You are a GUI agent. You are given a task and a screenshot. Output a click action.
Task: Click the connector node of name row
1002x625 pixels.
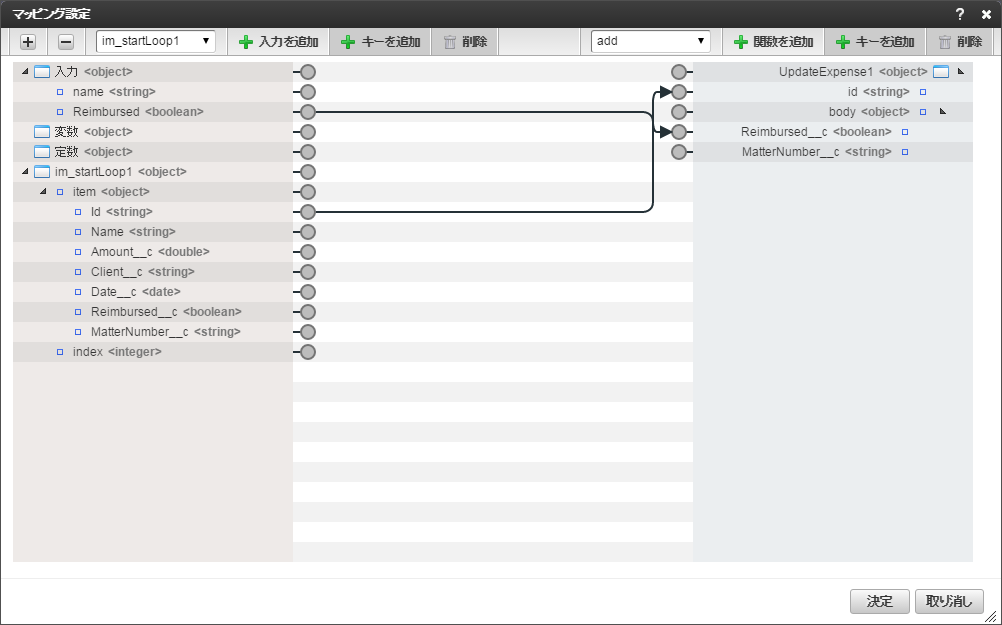308,91
